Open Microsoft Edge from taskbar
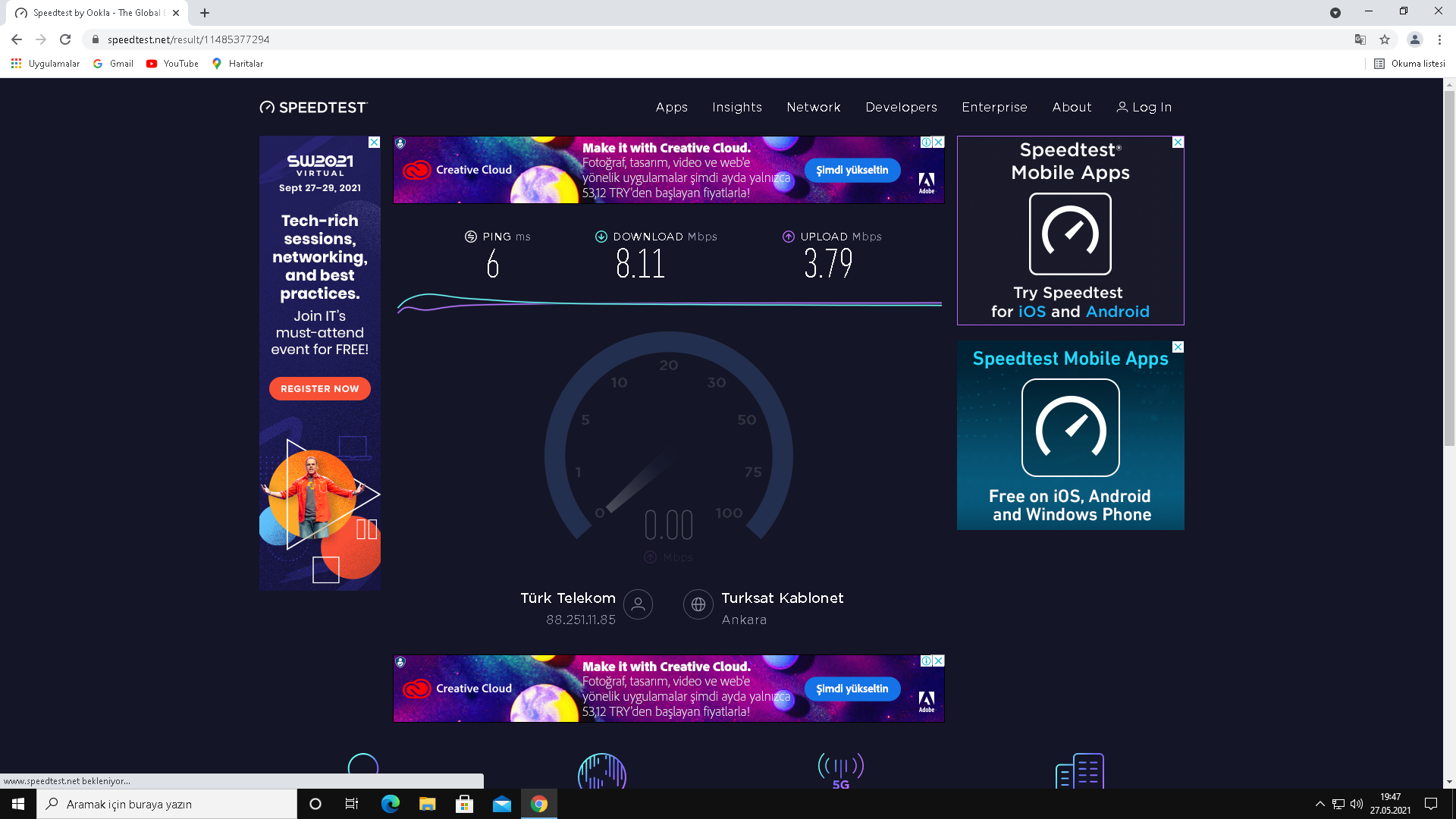Viewport: 1456px width, 819px height. tap(390, 804)
